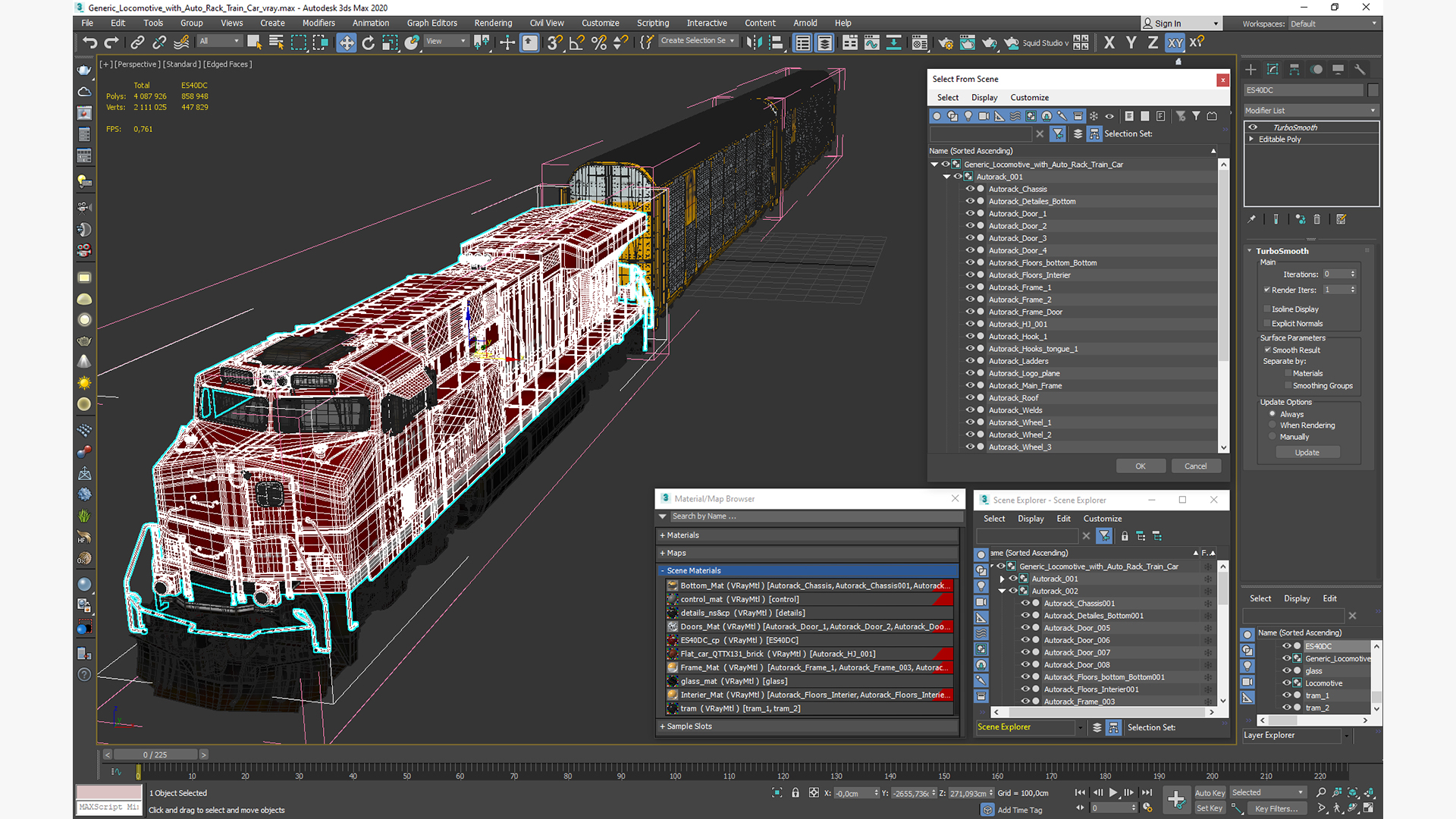Image resolution: width=1456 pixels, height=819 pixels.
Task: Click the Undo arrow icon
Action: (x=89, y=42)
